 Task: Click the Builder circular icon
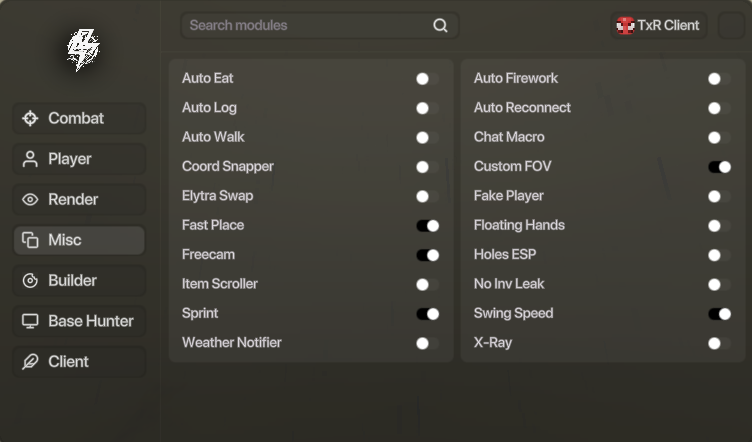pos(30,280)
